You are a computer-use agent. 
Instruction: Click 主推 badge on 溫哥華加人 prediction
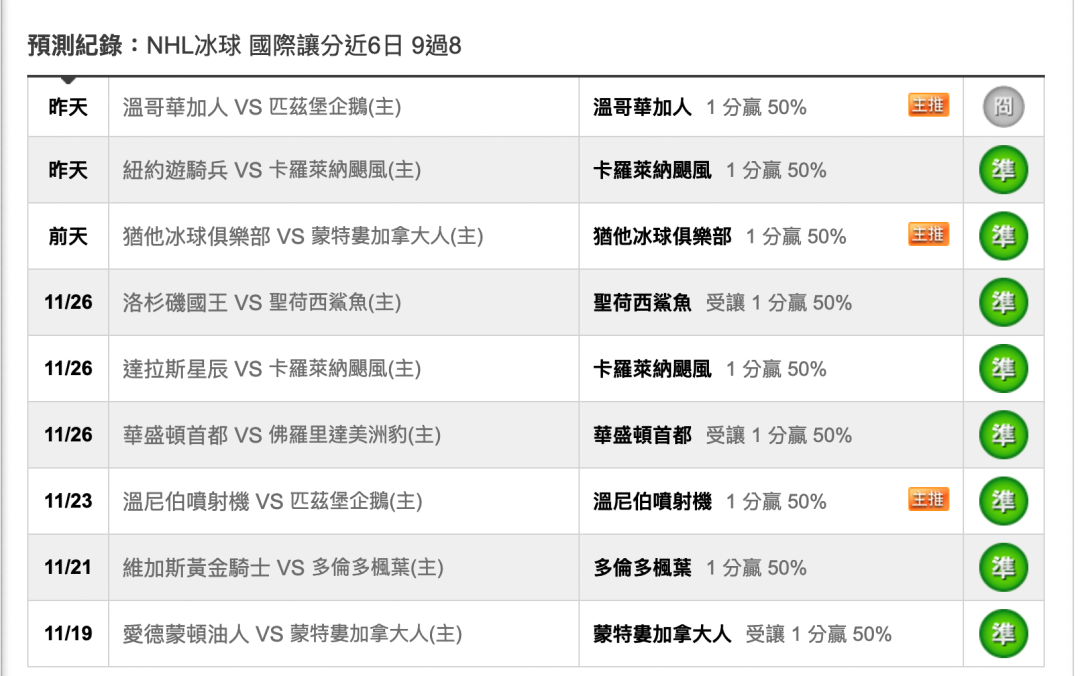coord(928,105)
